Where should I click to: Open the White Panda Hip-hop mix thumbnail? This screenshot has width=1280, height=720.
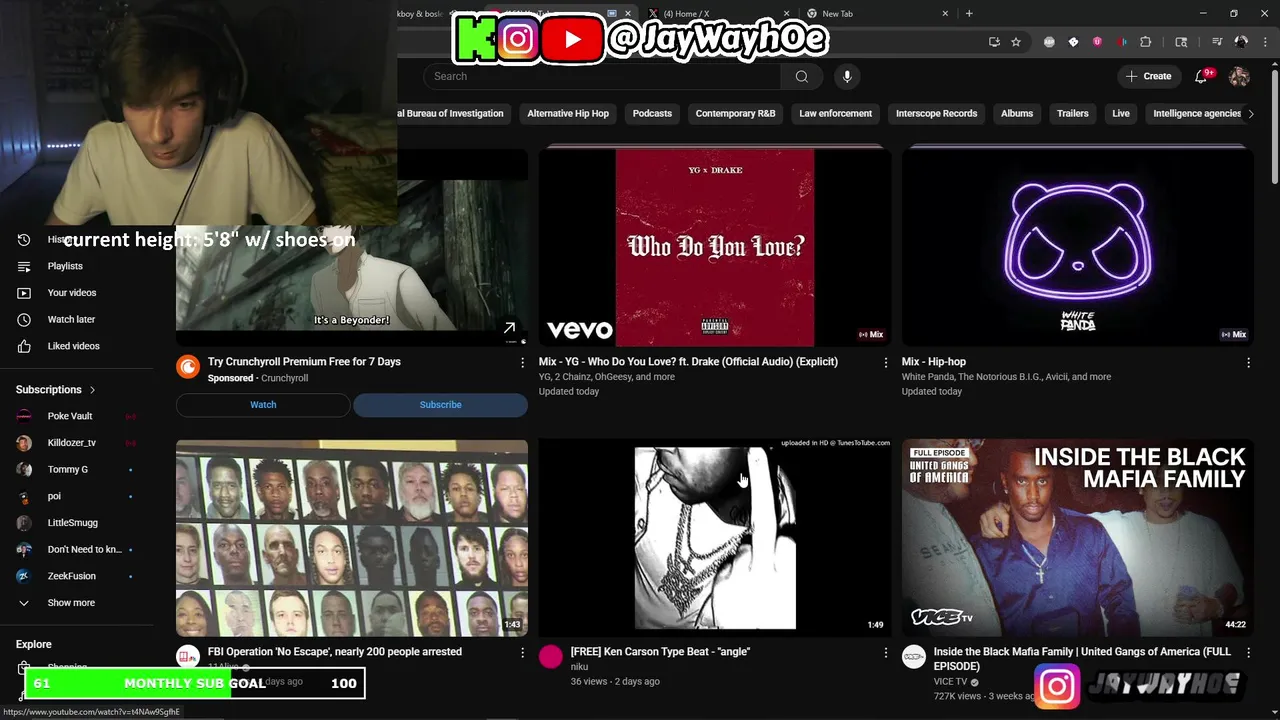click(1078, 247)
